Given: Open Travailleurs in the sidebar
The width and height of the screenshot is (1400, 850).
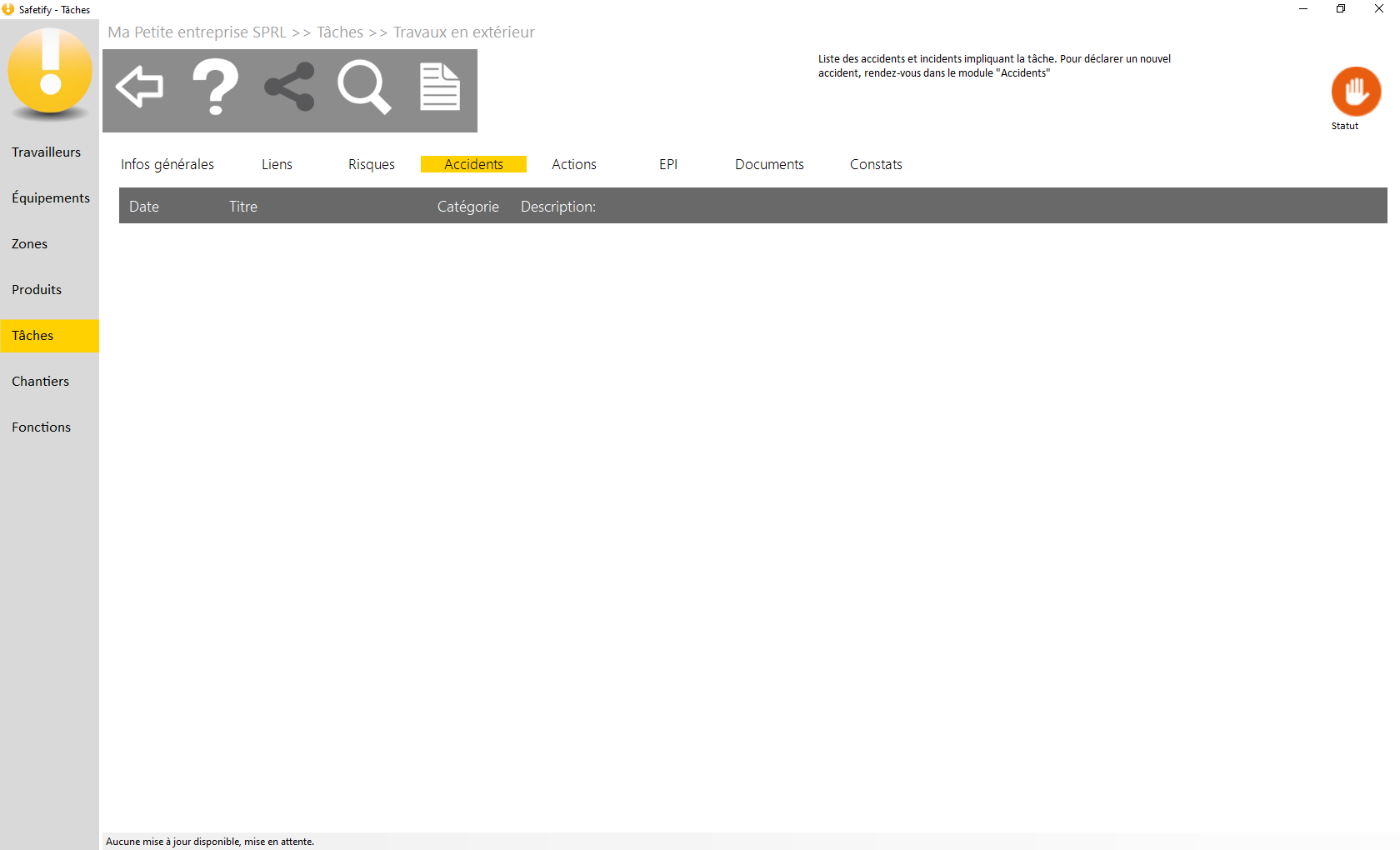Looking at the screenshot, I should 47,152.
